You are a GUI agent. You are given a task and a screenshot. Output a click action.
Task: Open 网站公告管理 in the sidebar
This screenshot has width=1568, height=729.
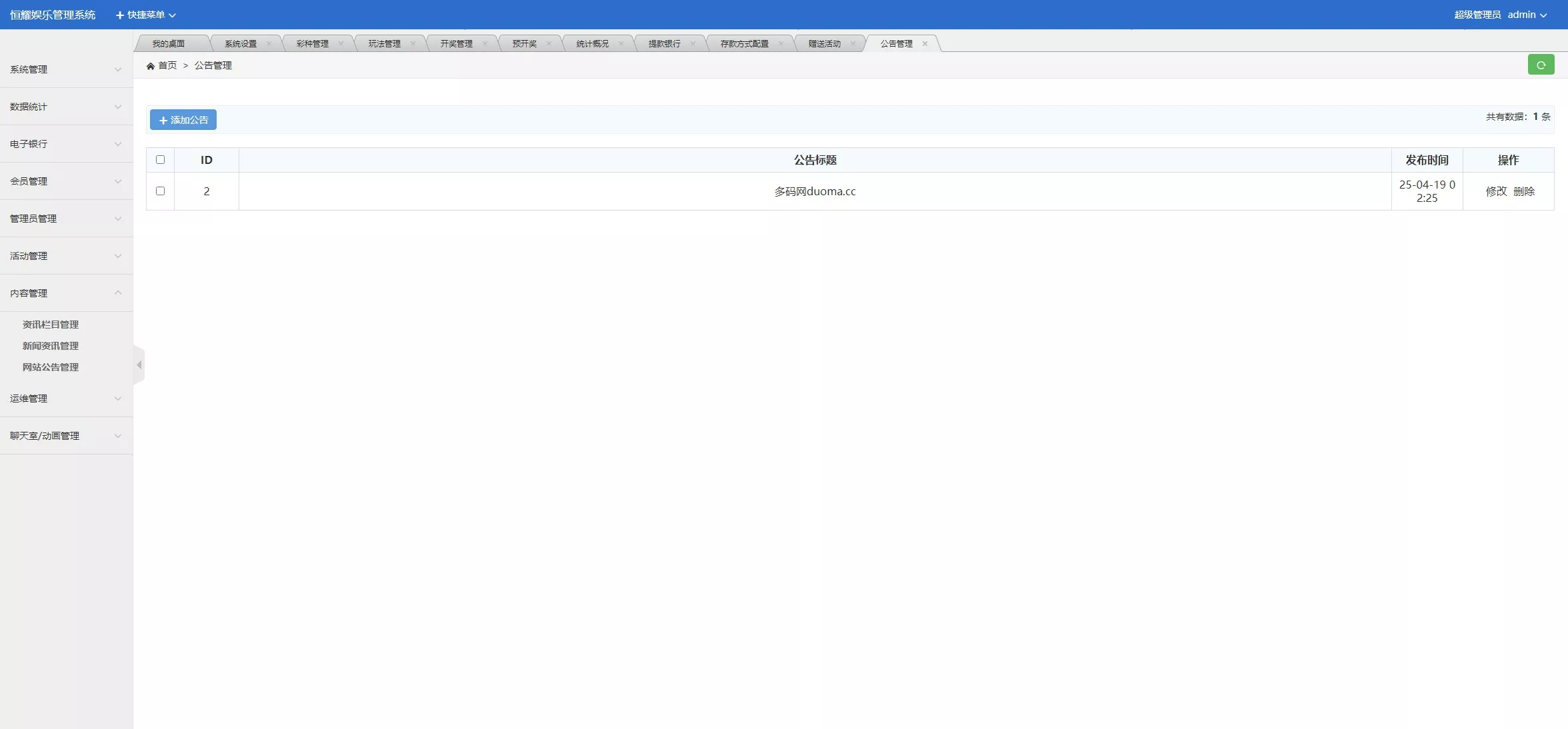(x=50, y=367)
